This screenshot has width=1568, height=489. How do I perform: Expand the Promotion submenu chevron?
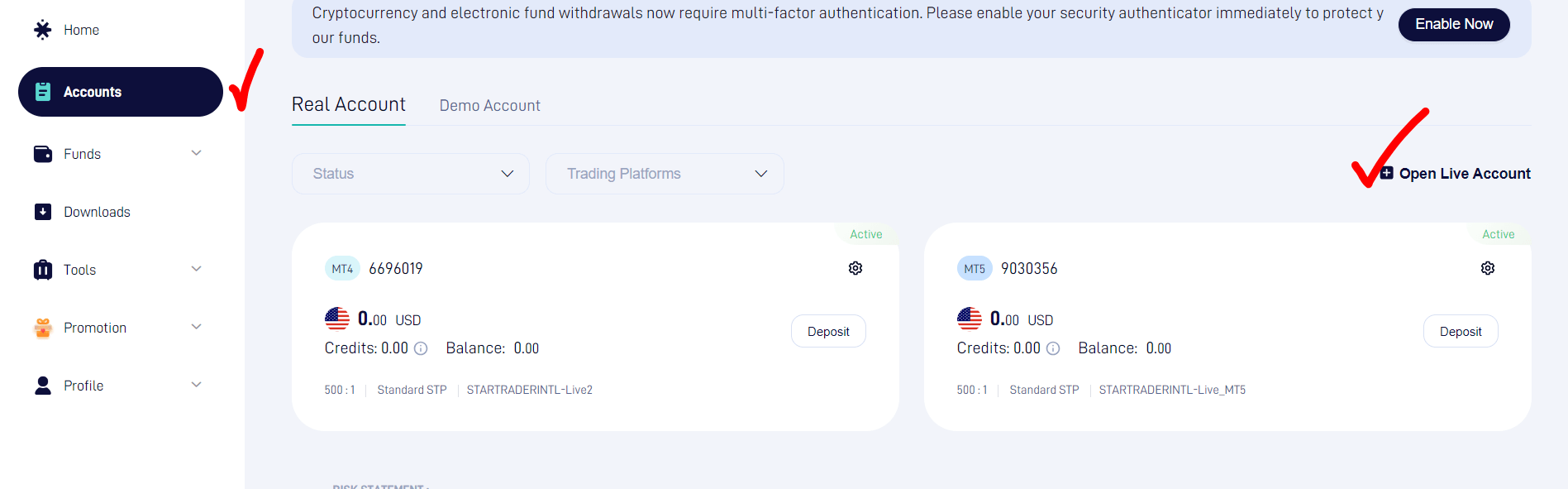(197, 327)
